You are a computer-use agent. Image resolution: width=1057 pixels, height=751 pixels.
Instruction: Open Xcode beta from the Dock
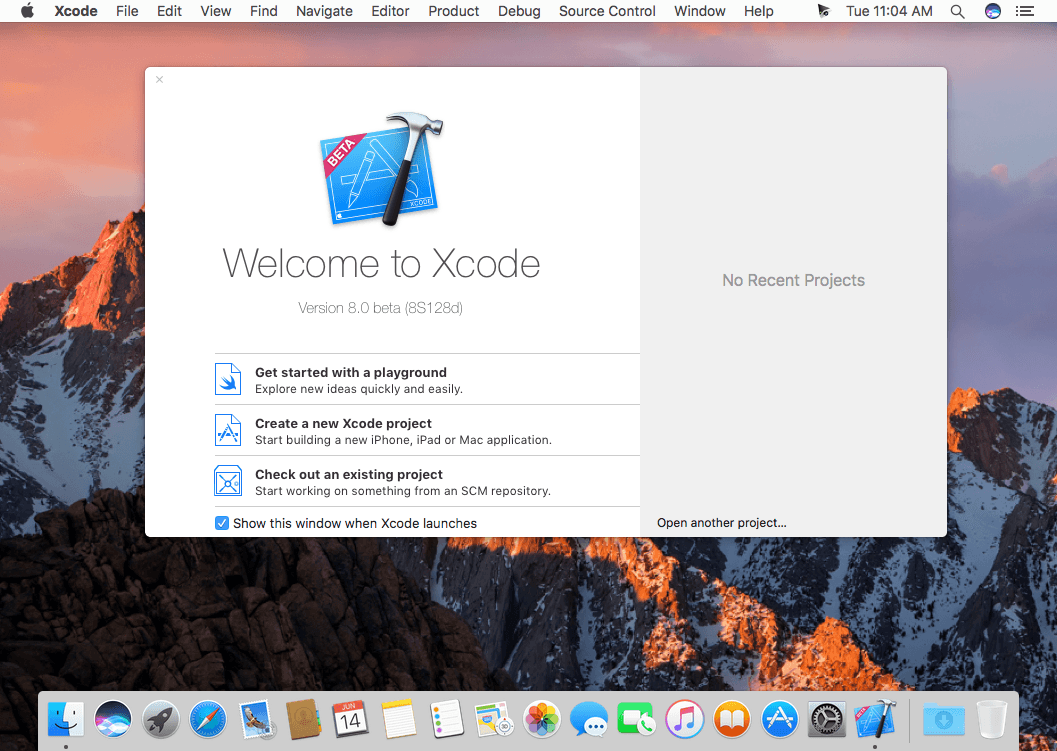click(x=875, y=719)
